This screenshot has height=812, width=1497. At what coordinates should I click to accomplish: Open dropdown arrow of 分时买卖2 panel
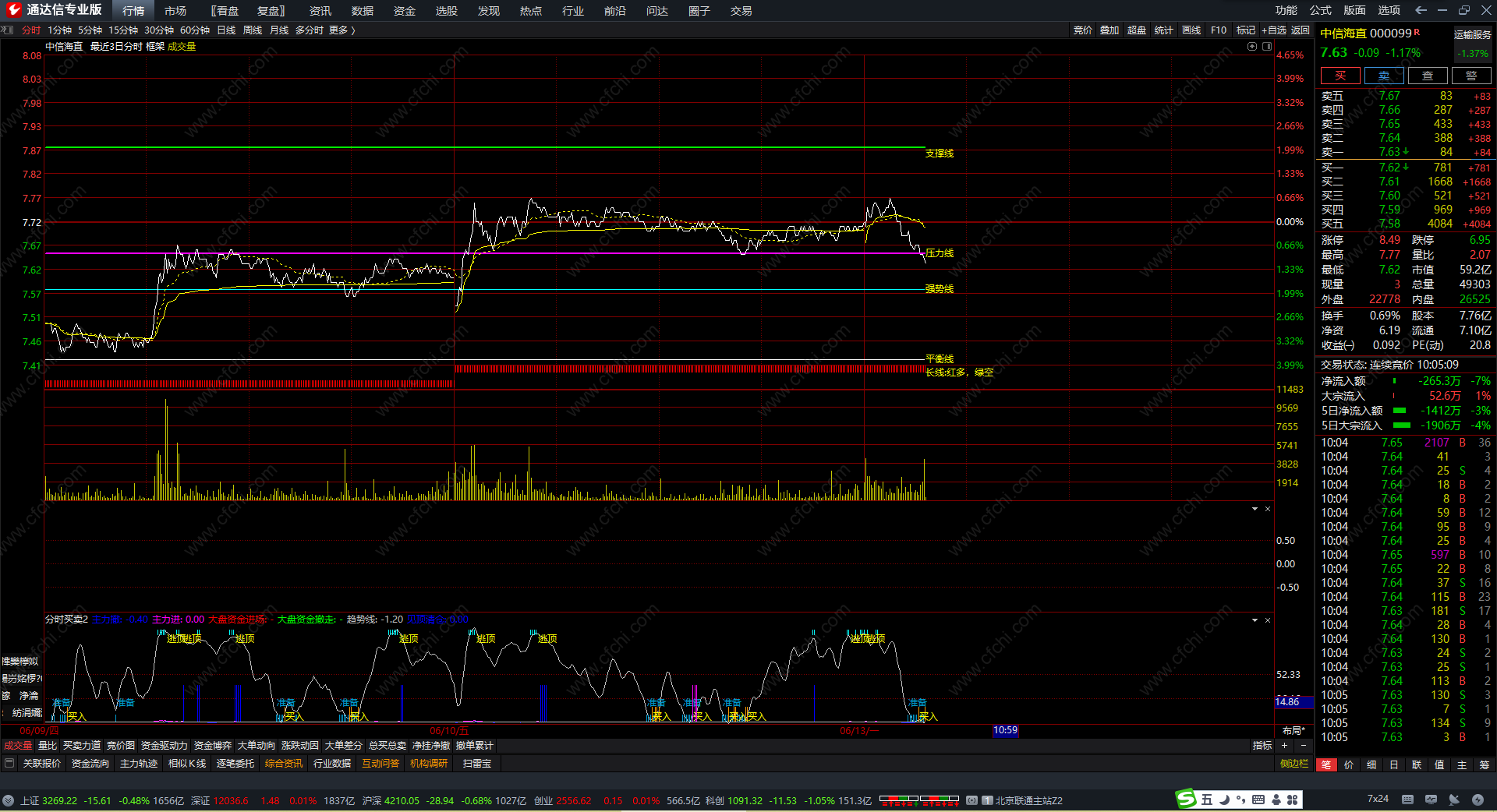click(x=1255, y=620)
